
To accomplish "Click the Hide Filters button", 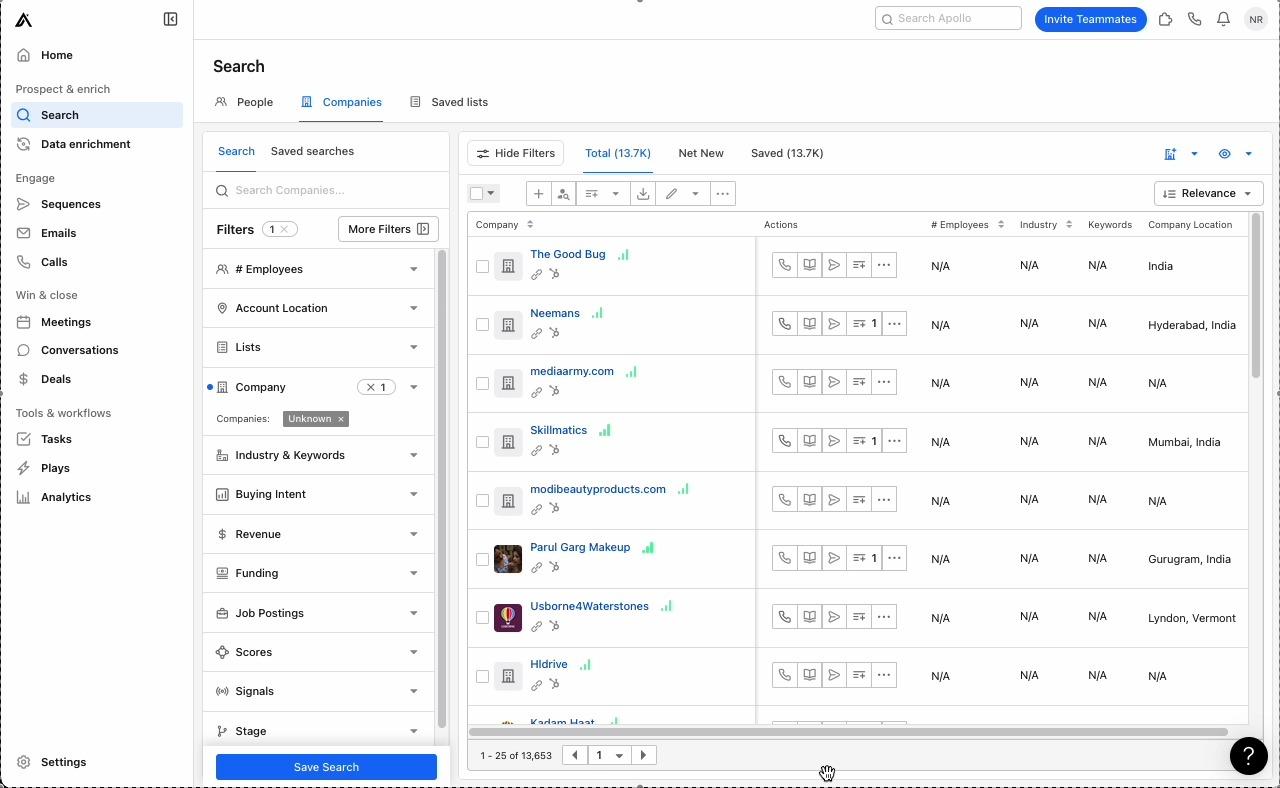I will click(516, 153).
